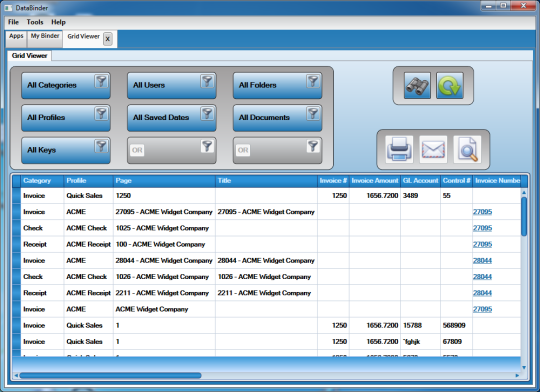This screenshot has width=540, height=392.
Task: Open the All Categories filter
Action: tap(66, 85)
